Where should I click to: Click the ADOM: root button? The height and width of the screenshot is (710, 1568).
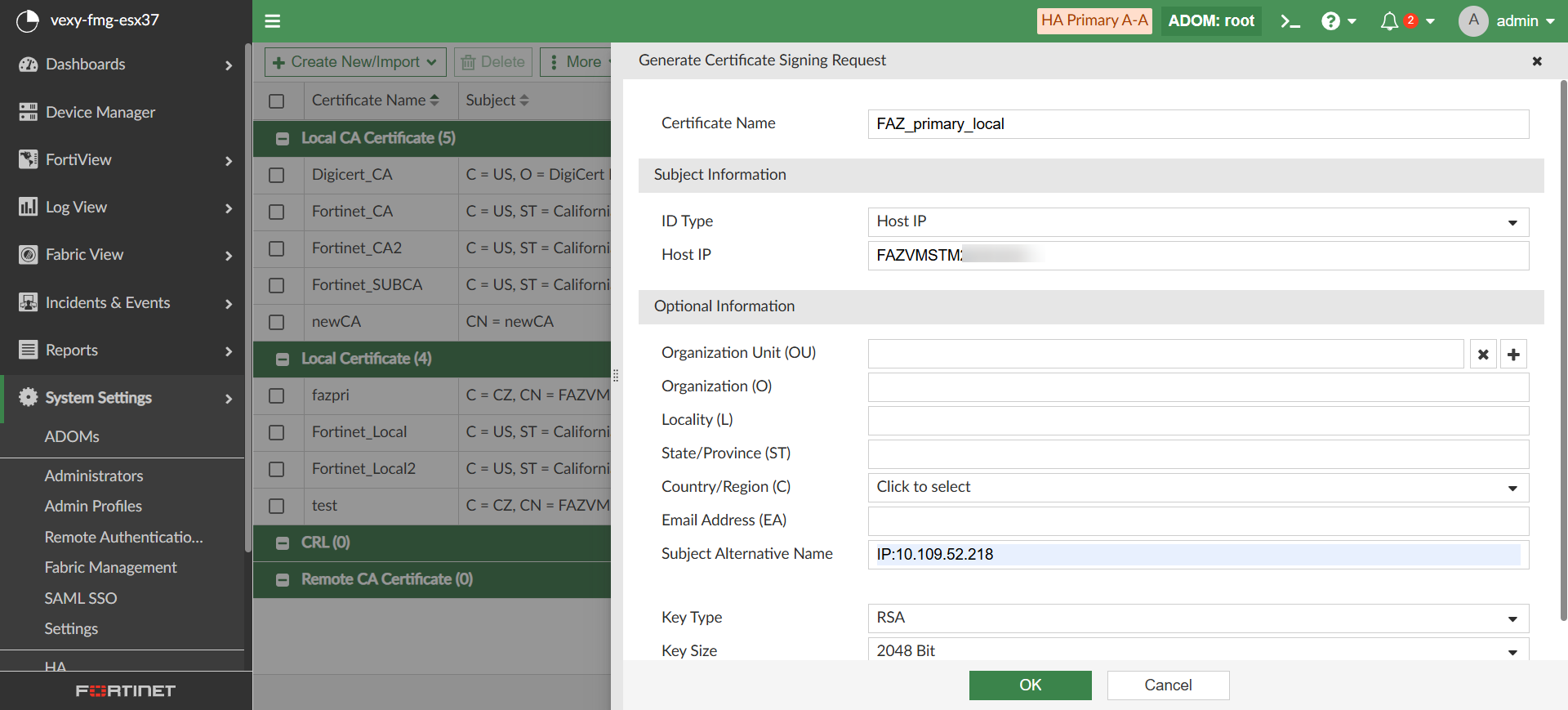coord(1211,21)
